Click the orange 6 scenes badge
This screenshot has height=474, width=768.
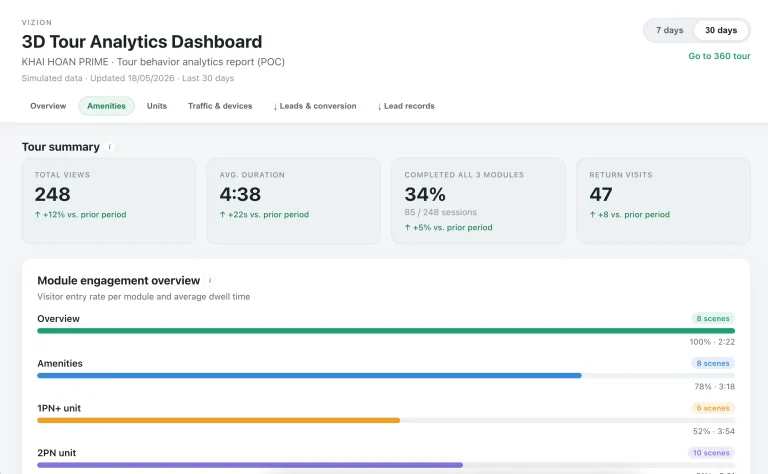[713, 408]
